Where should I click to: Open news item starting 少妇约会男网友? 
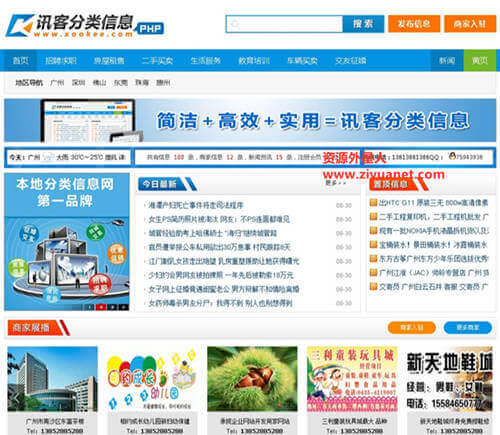point(221,275)
